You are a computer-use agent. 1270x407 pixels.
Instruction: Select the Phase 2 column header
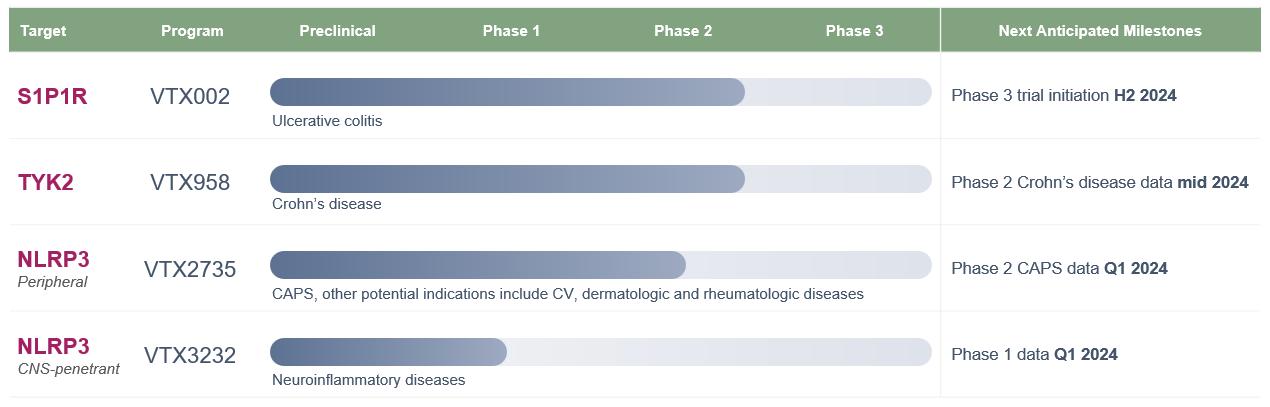point(683,31)
